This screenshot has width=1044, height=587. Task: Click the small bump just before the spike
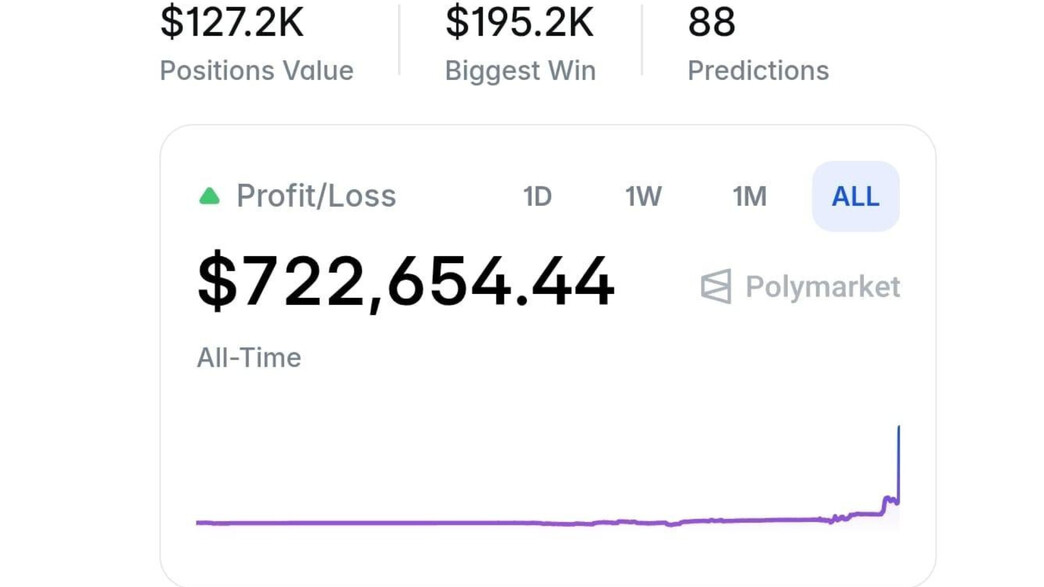click(887, 499)
